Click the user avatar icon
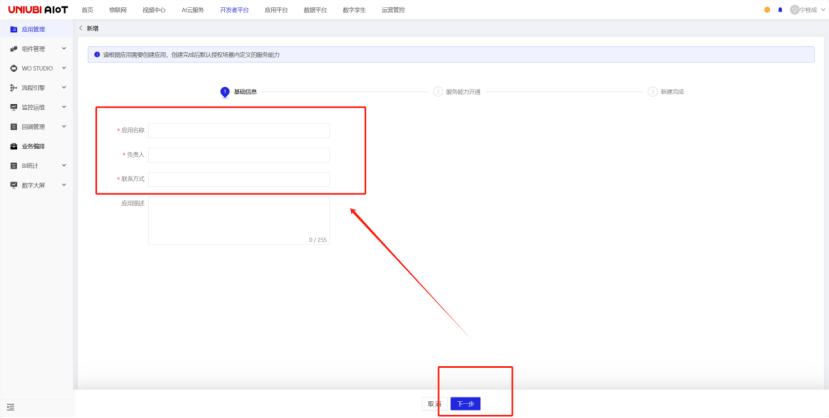829x418 pixels. [795, 10]
